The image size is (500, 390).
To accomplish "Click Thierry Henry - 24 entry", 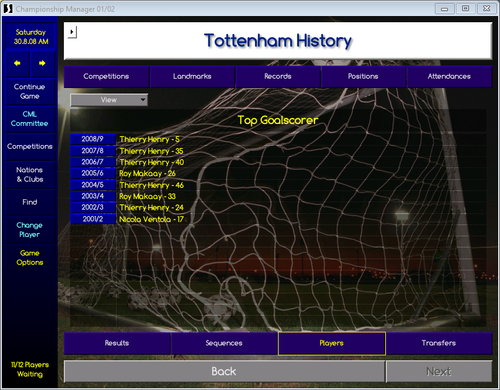I will 152,208.
